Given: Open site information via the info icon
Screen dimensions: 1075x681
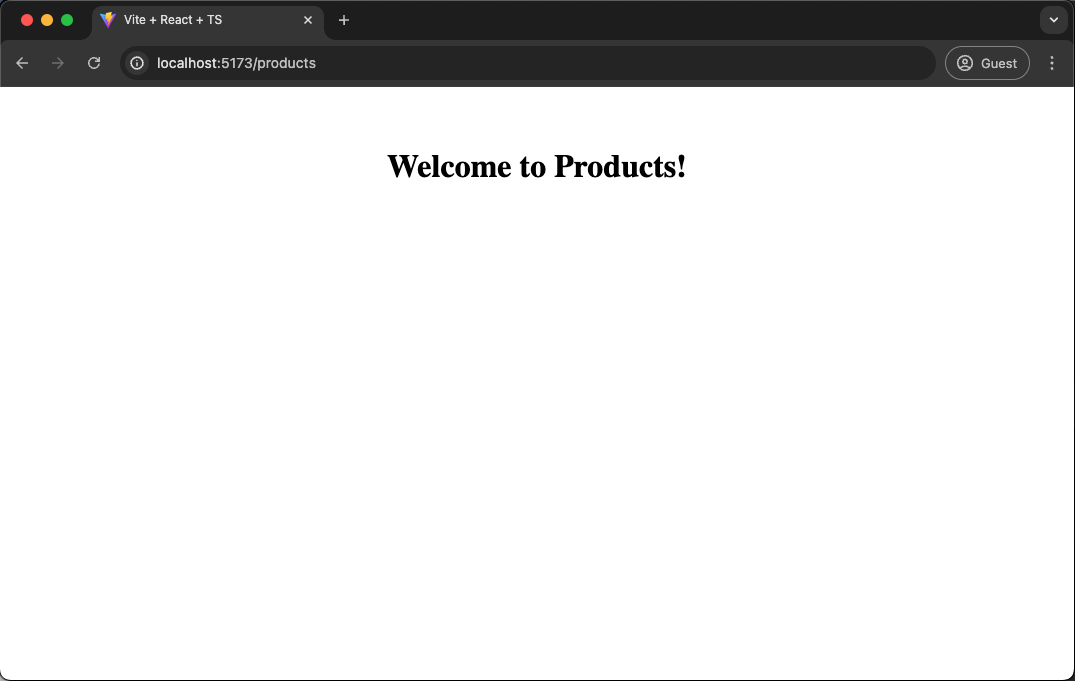Looking at the screenshot, I should (136, 62).
